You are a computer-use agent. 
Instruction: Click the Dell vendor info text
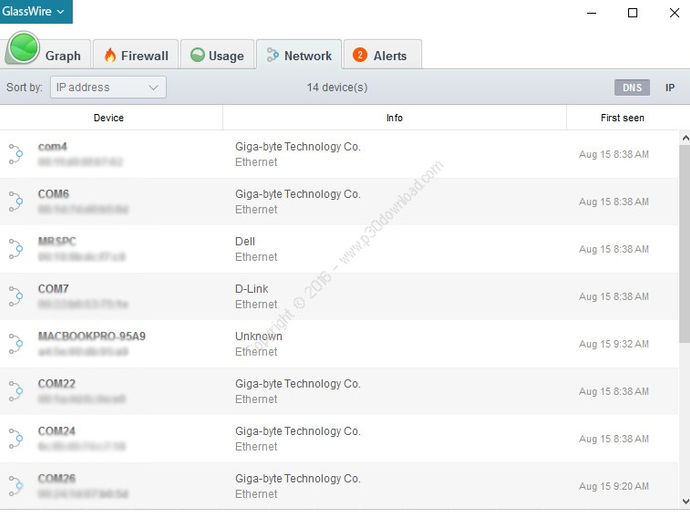click(x=245, y=241)
